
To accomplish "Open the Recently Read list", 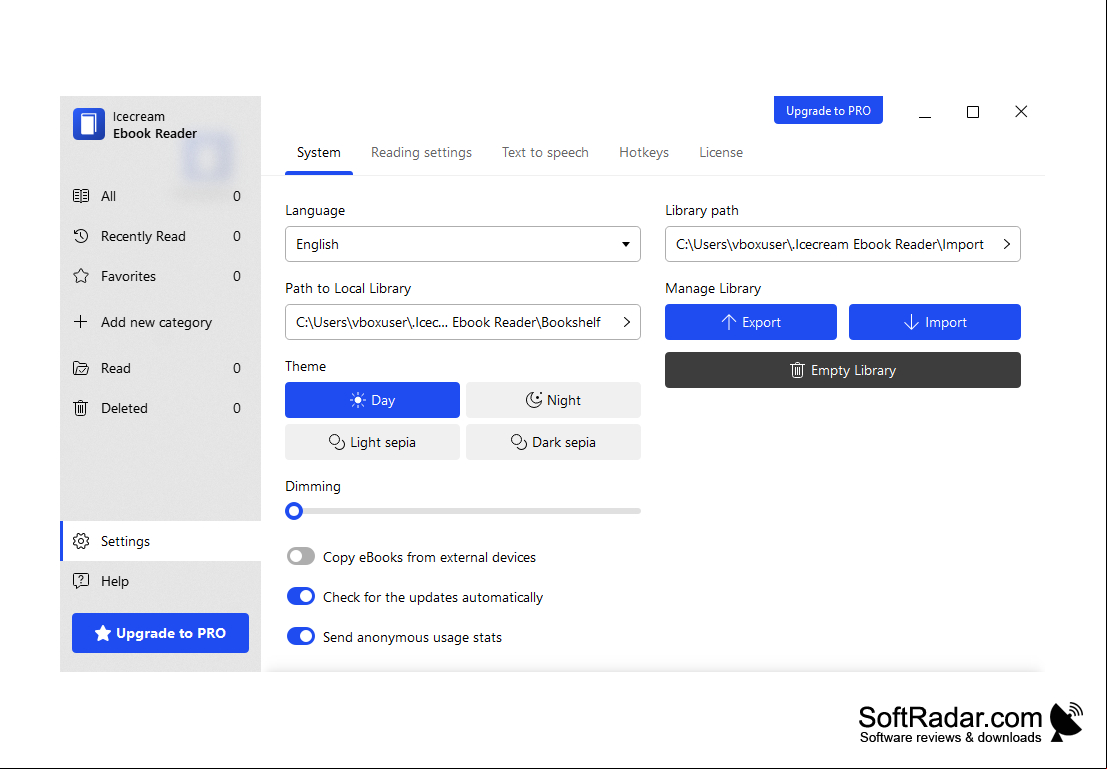I will [160, 237].
